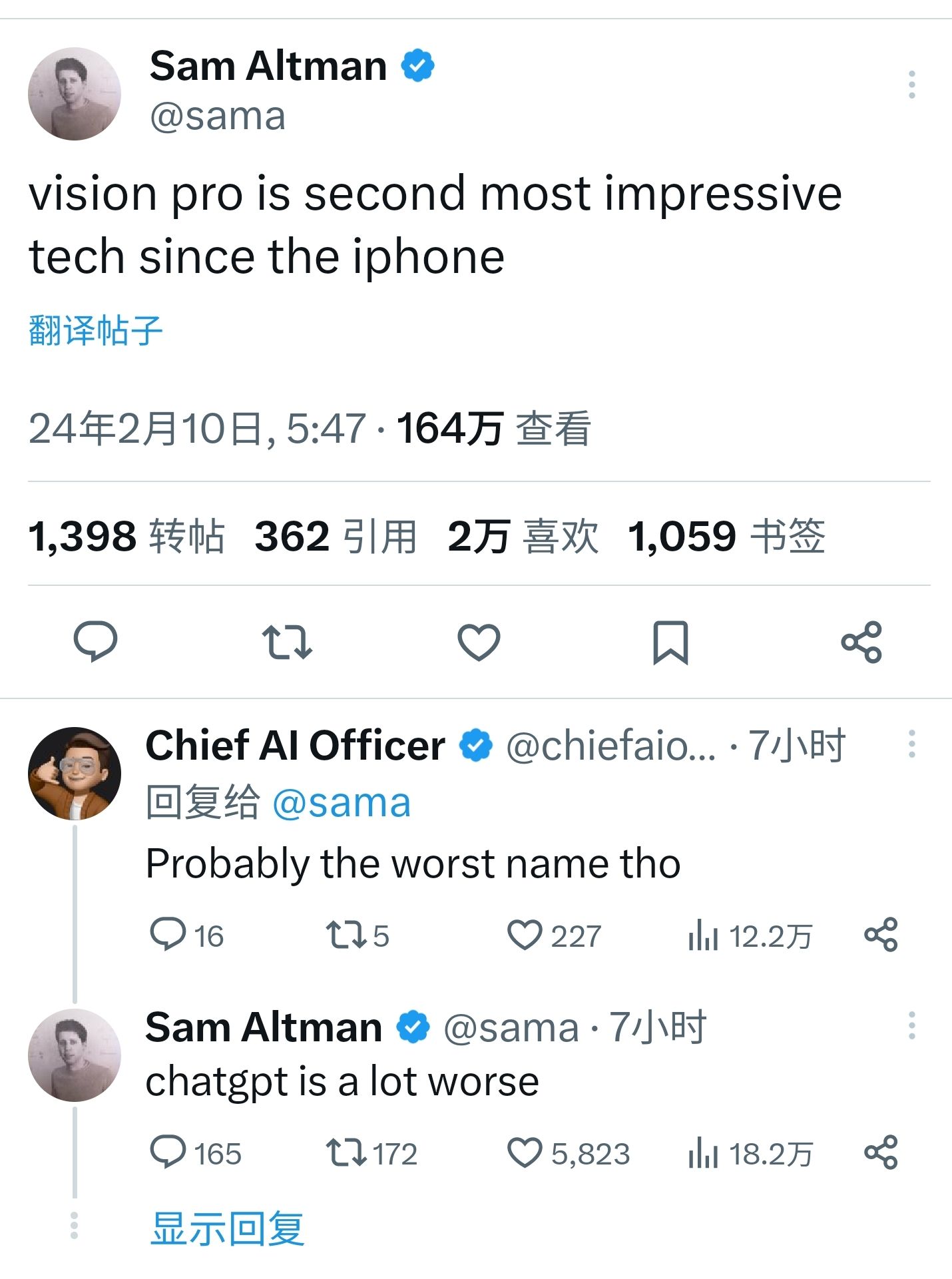This screenshot has height=1279, width=952.
Task: Like the "Probably the worst name tho" reply
Action: (525, 935)
